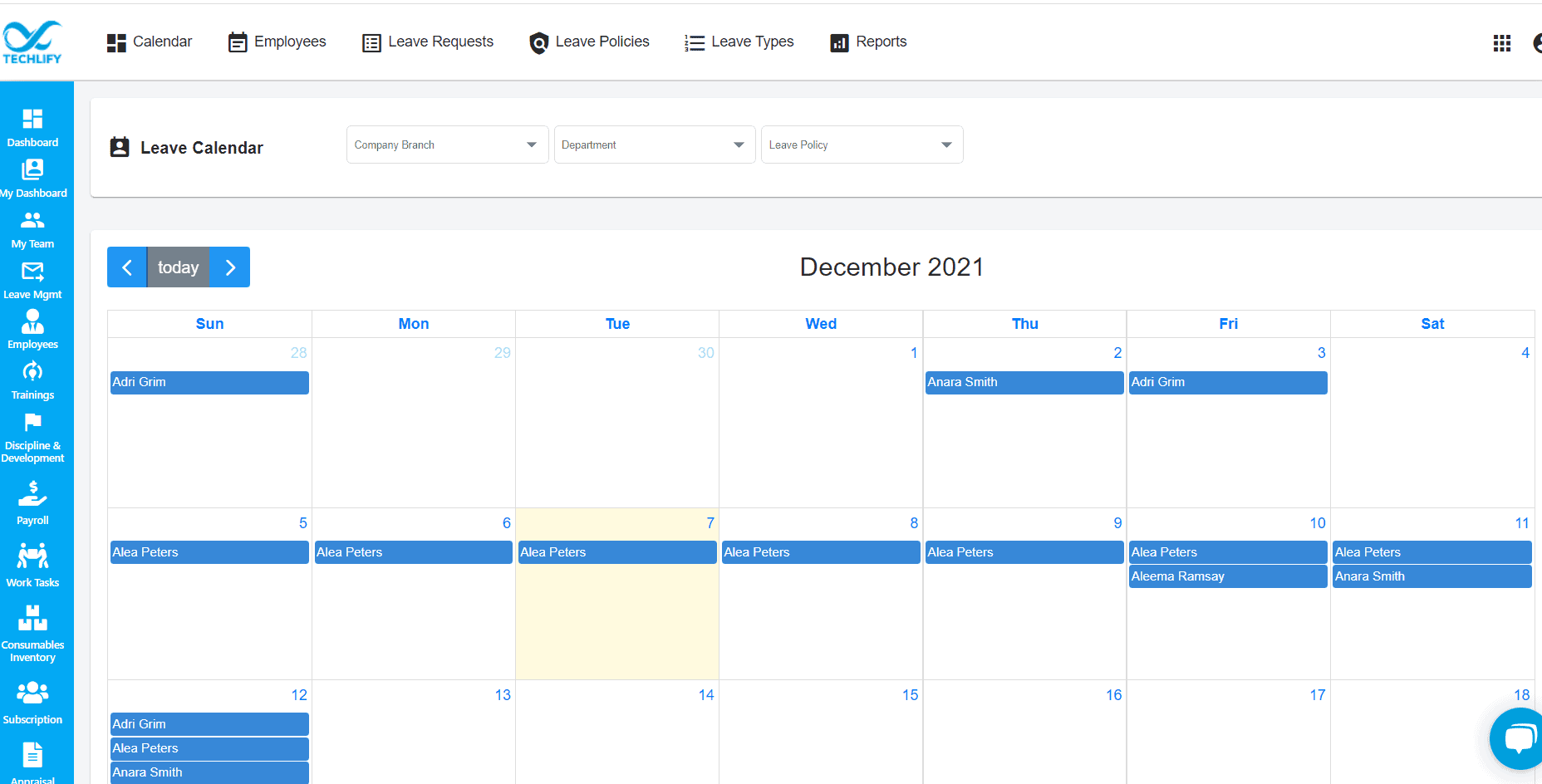Image resolution: width=1542 pixels, height=784 pixels.
Task: Switch to the Calendar tab
Action: 150,42
